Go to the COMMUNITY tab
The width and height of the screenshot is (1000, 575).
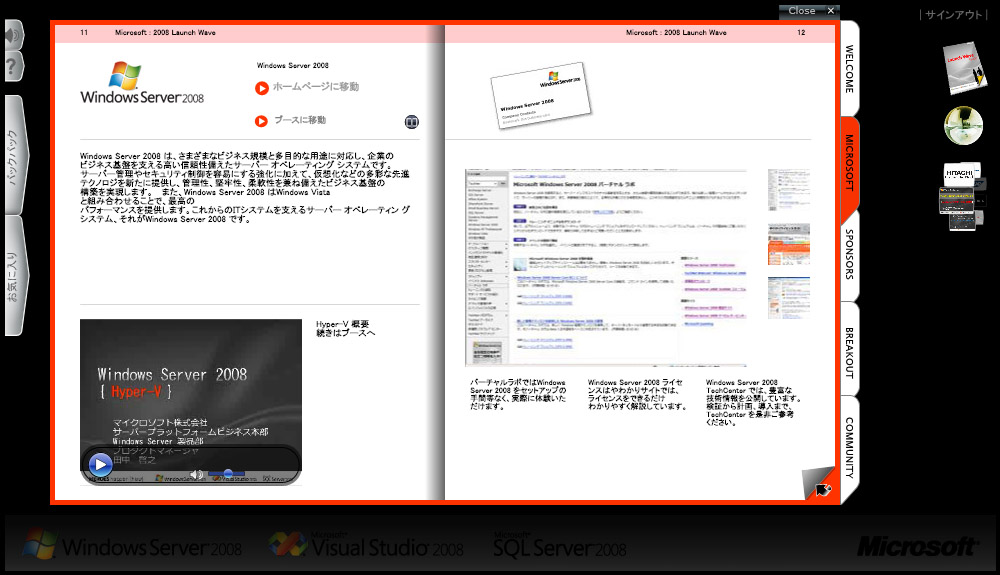(849, 447)
